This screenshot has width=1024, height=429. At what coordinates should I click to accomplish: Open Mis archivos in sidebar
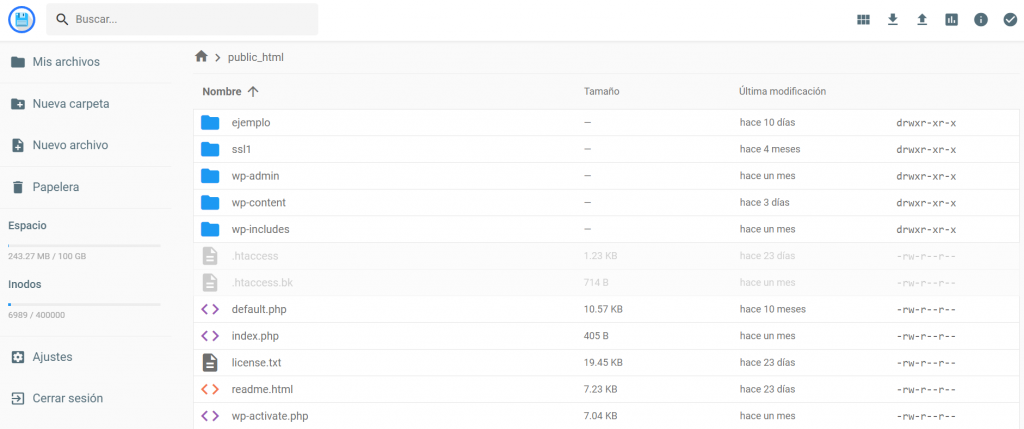click(66, 62)
